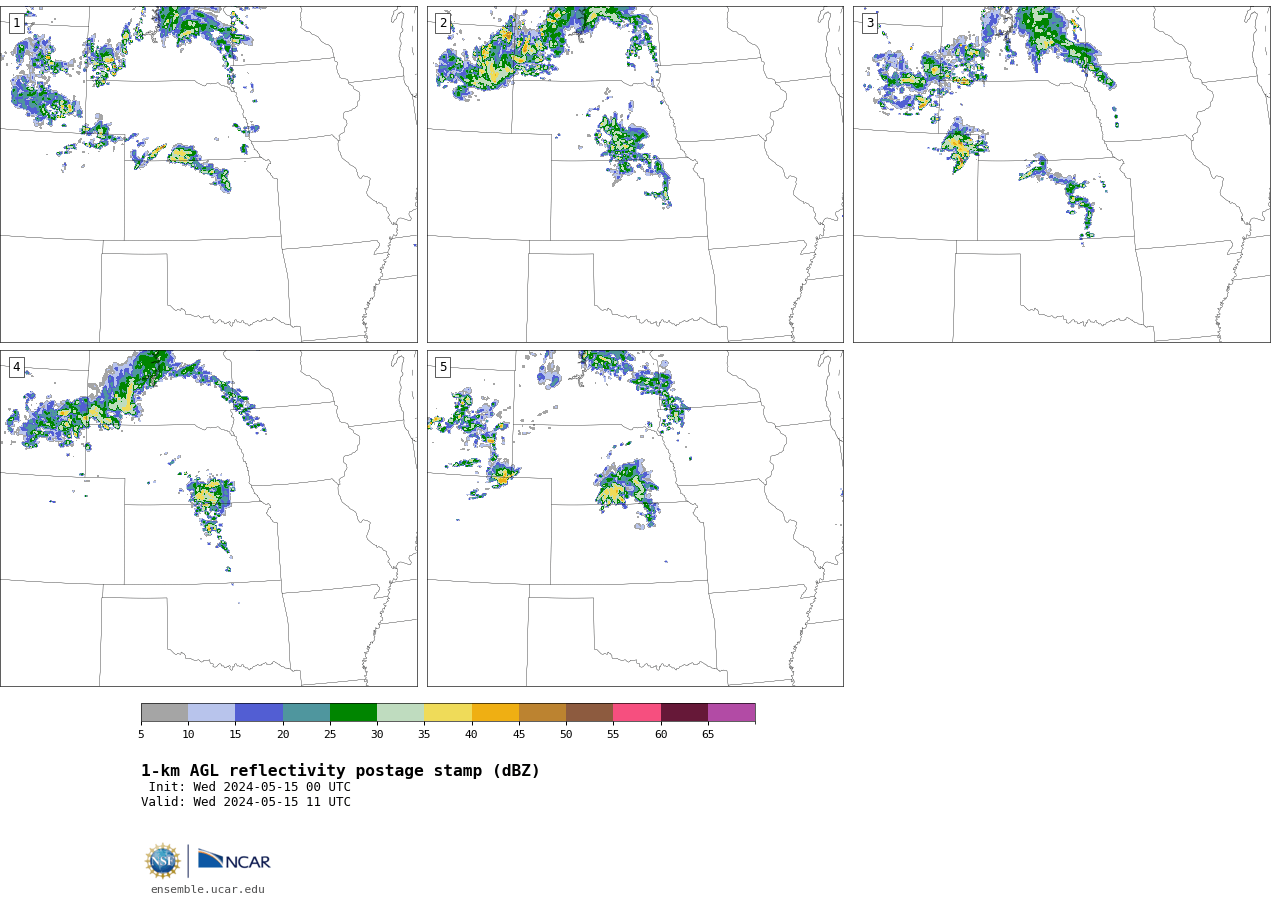The image size is (1280, 901).
Task: Click the panel number label '4'
Action: click(x=17, y=367)
